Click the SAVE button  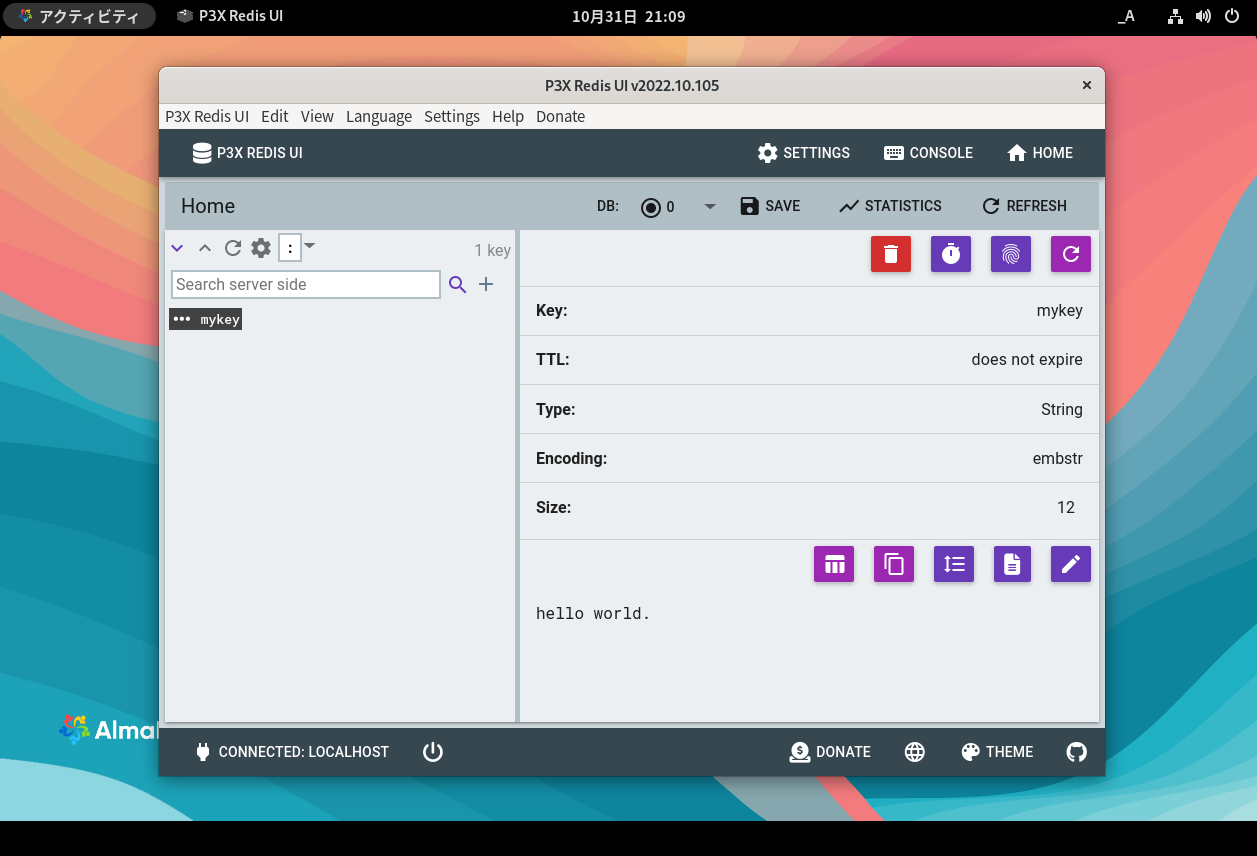(x=770, y=206)
